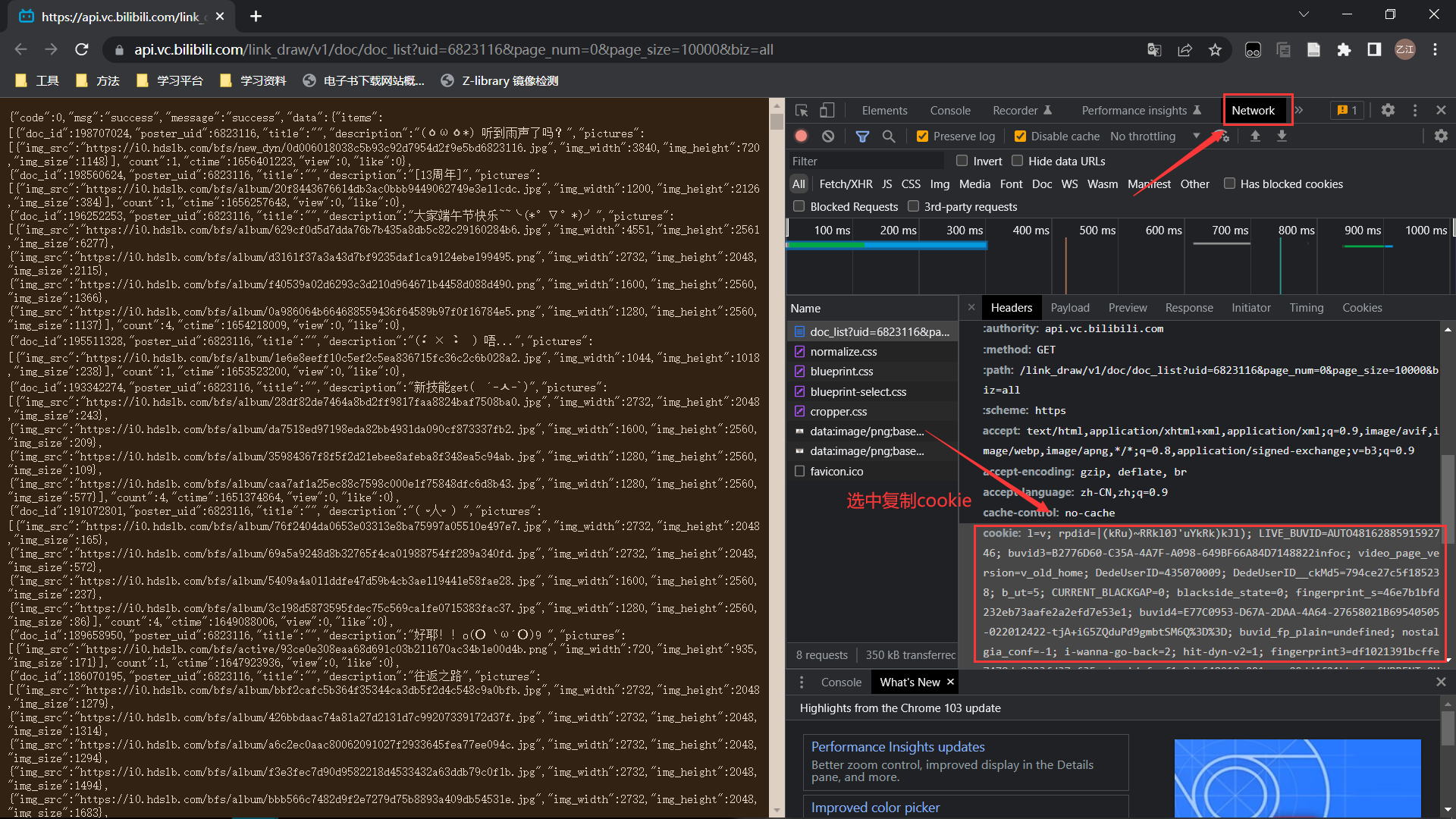Open Network settings gear icon
This screenshot has height=819, width=1456.
coord(1441,136)
